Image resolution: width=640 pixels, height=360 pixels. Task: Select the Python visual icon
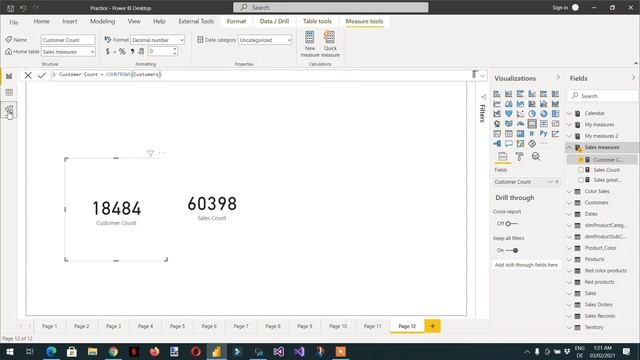pyautogui.click(x=544, y=133)
